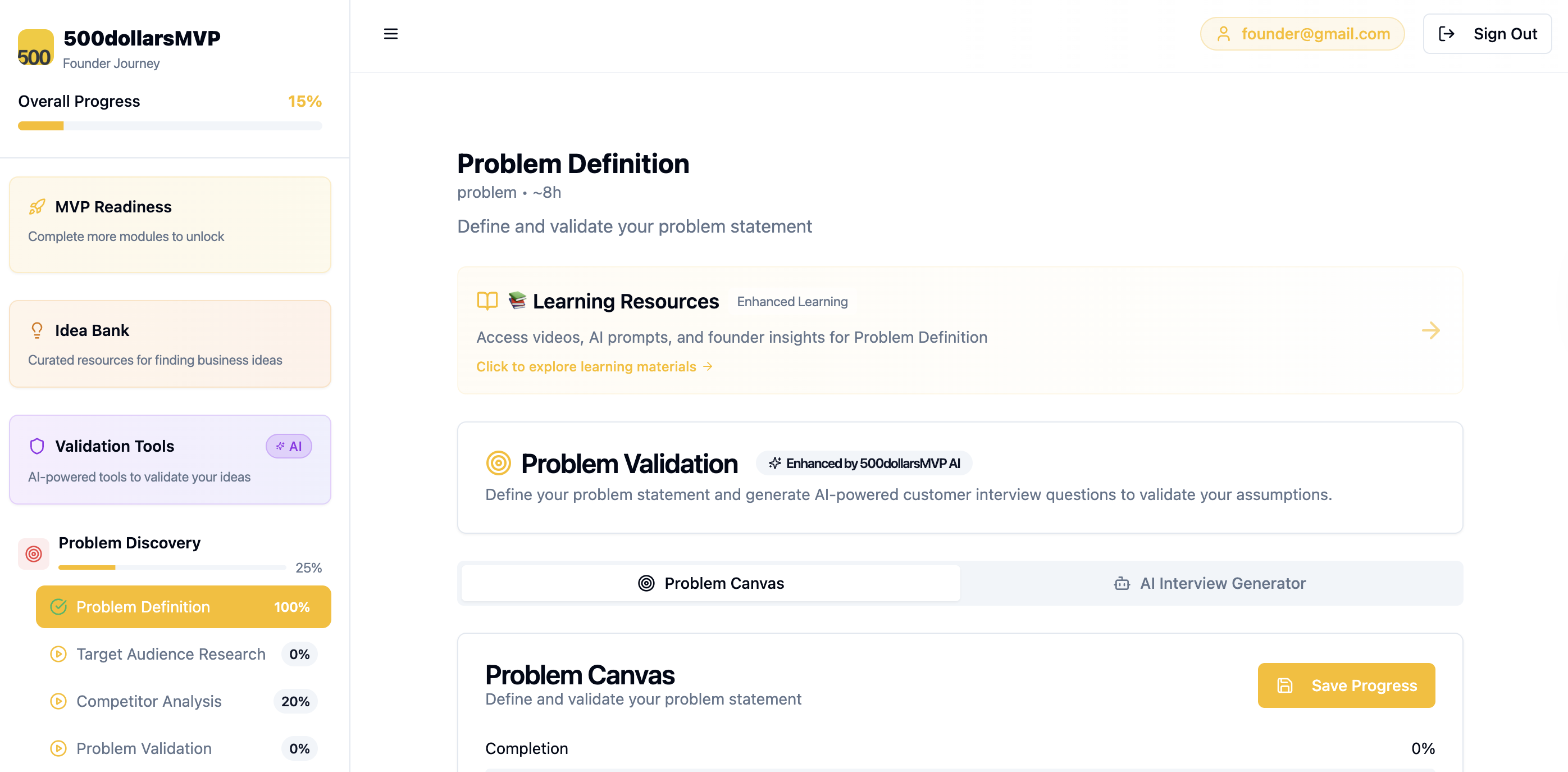Click the Overall Progress bar
The width and height of the screenshot is (1568, 772).
tap(170, 126)
